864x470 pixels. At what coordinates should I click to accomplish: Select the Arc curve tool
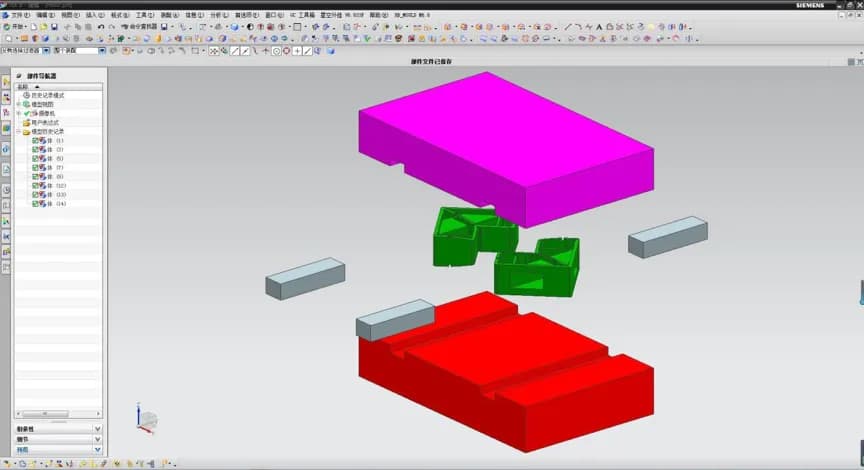(x=579, y=26)
